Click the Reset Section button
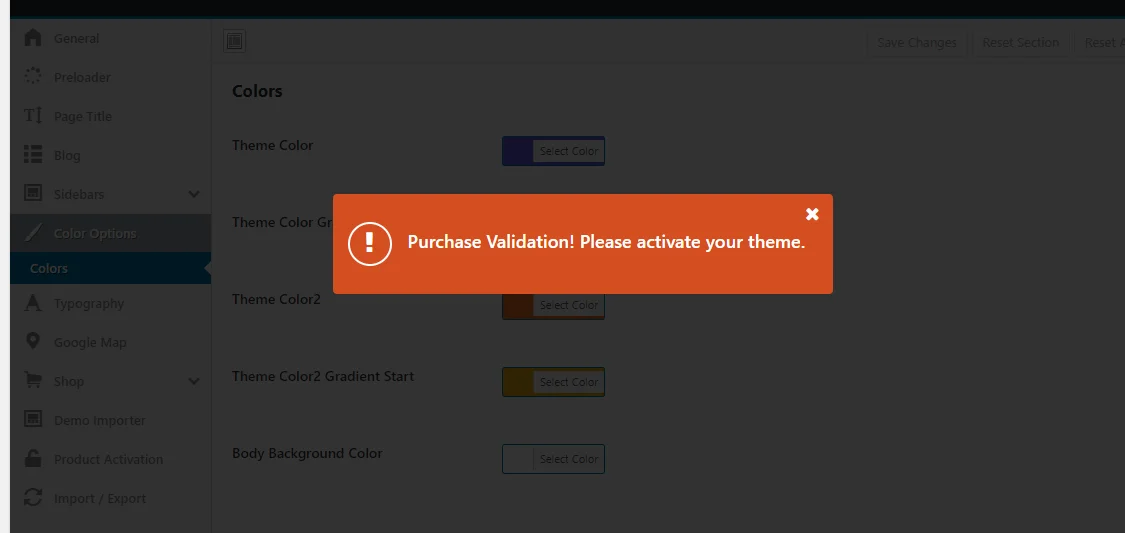Screen dimensions: 1125x533 (x=1020, y=42)
